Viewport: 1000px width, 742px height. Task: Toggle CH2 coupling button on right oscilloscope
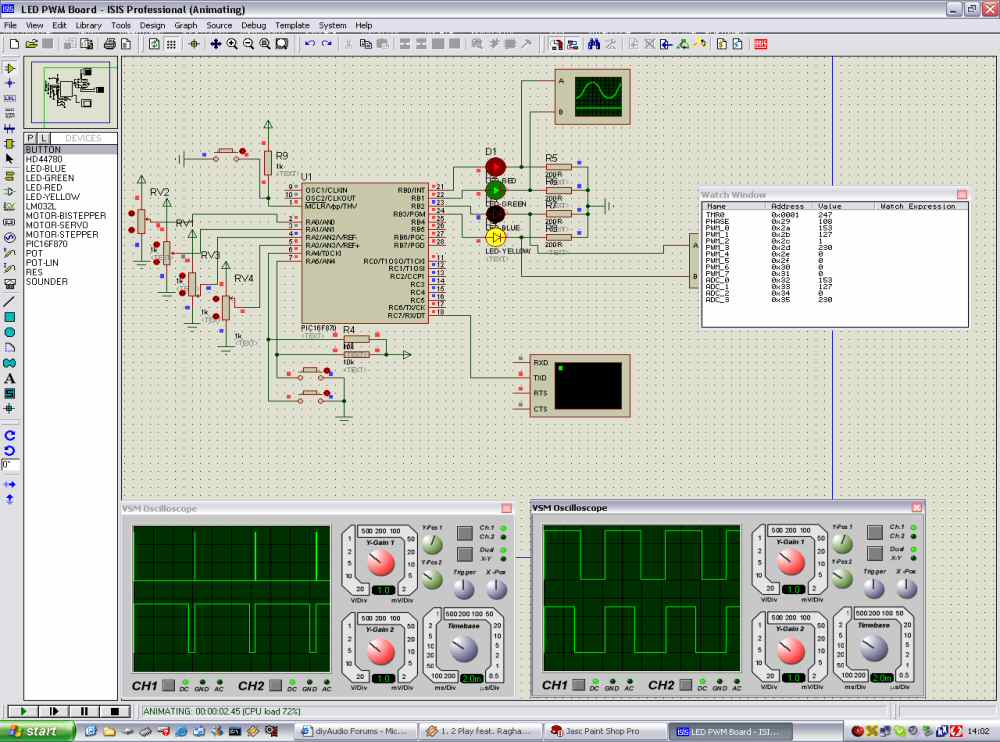pyautogui.click(x=686, y=685)
